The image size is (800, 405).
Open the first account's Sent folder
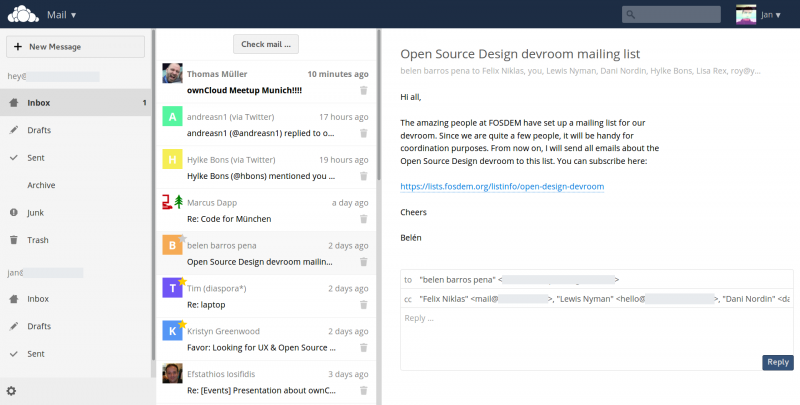tap(76, 158)
